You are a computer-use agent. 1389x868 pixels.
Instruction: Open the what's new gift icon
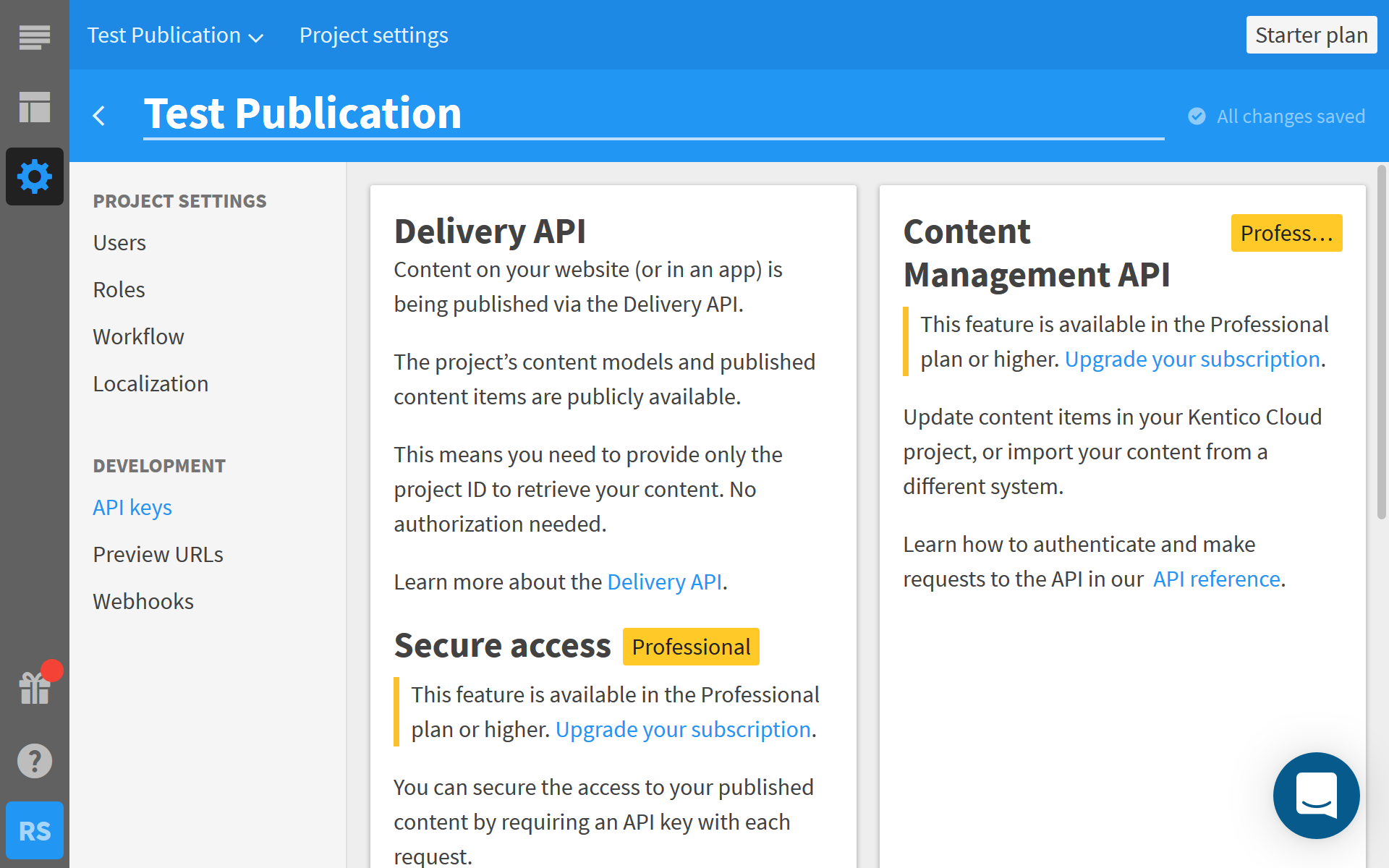(x=34, y=688)
